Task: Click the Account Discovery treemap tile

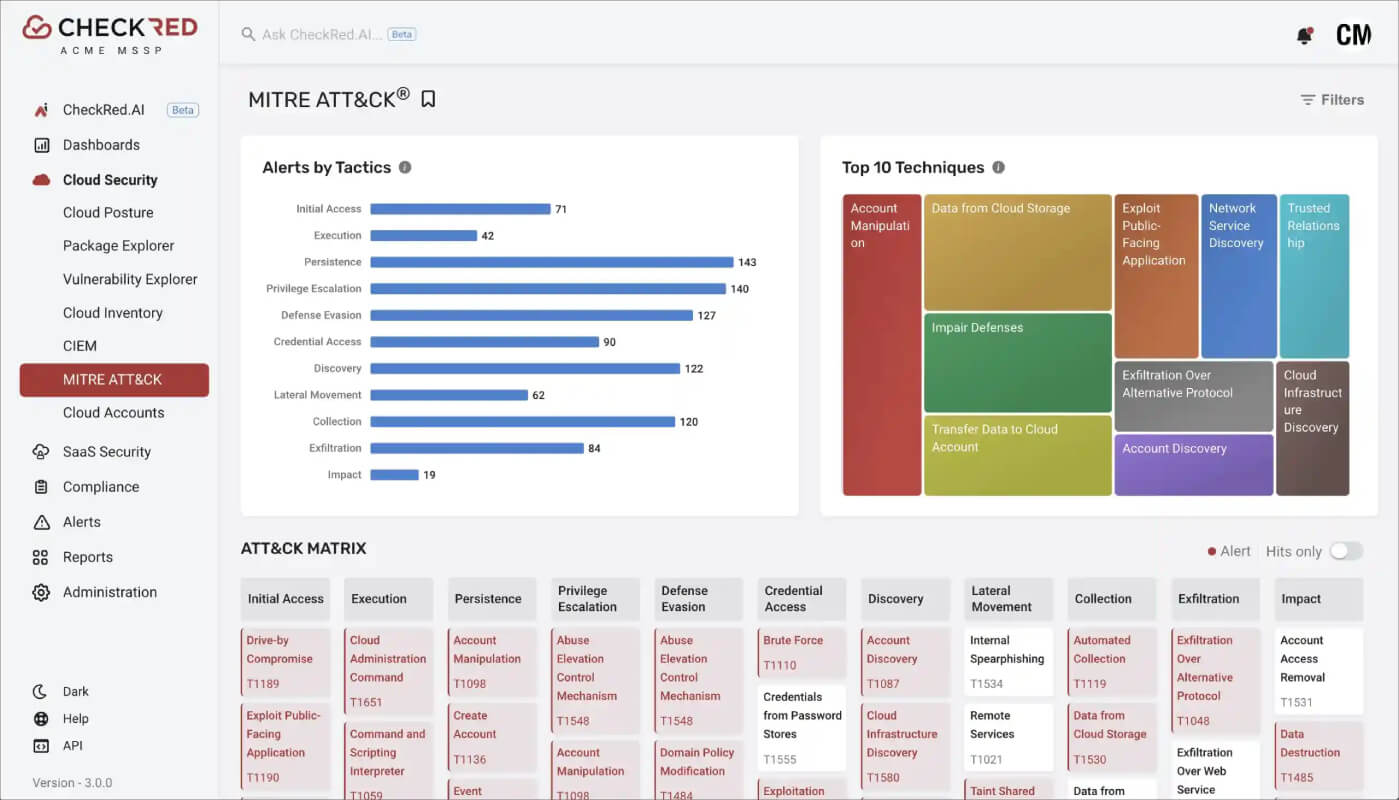Action: (x=1194, y=465)
